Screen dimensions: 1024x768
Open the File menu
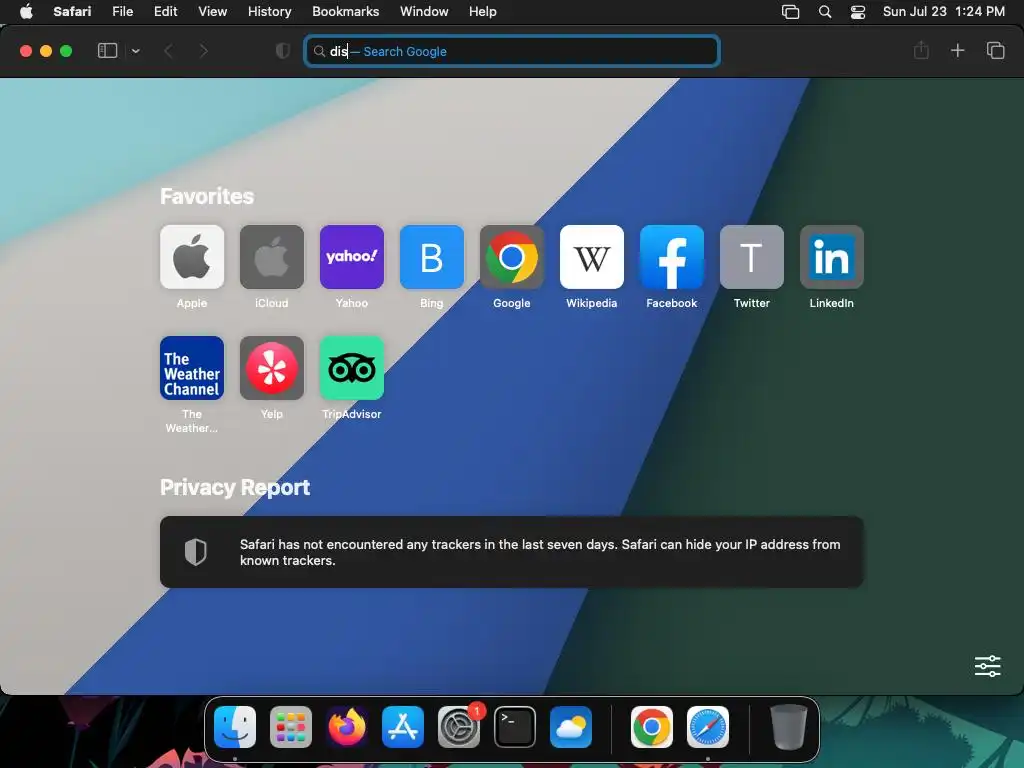[123, 11]
